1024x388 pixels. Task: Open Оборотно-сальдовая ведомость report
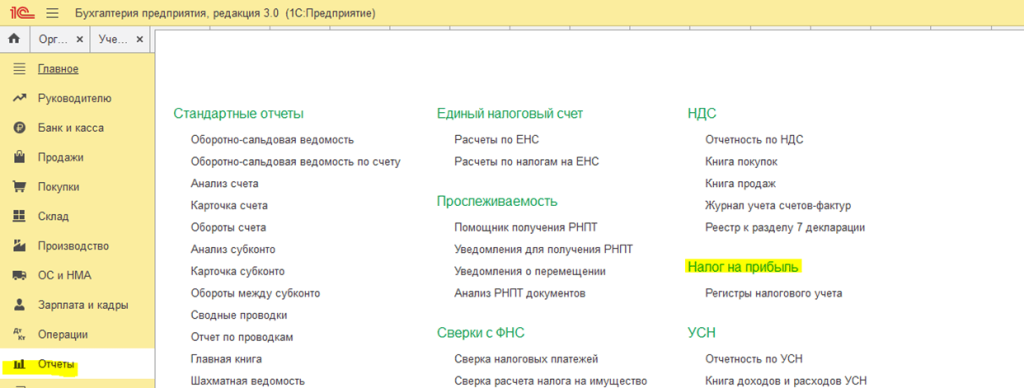click(272, 139)
